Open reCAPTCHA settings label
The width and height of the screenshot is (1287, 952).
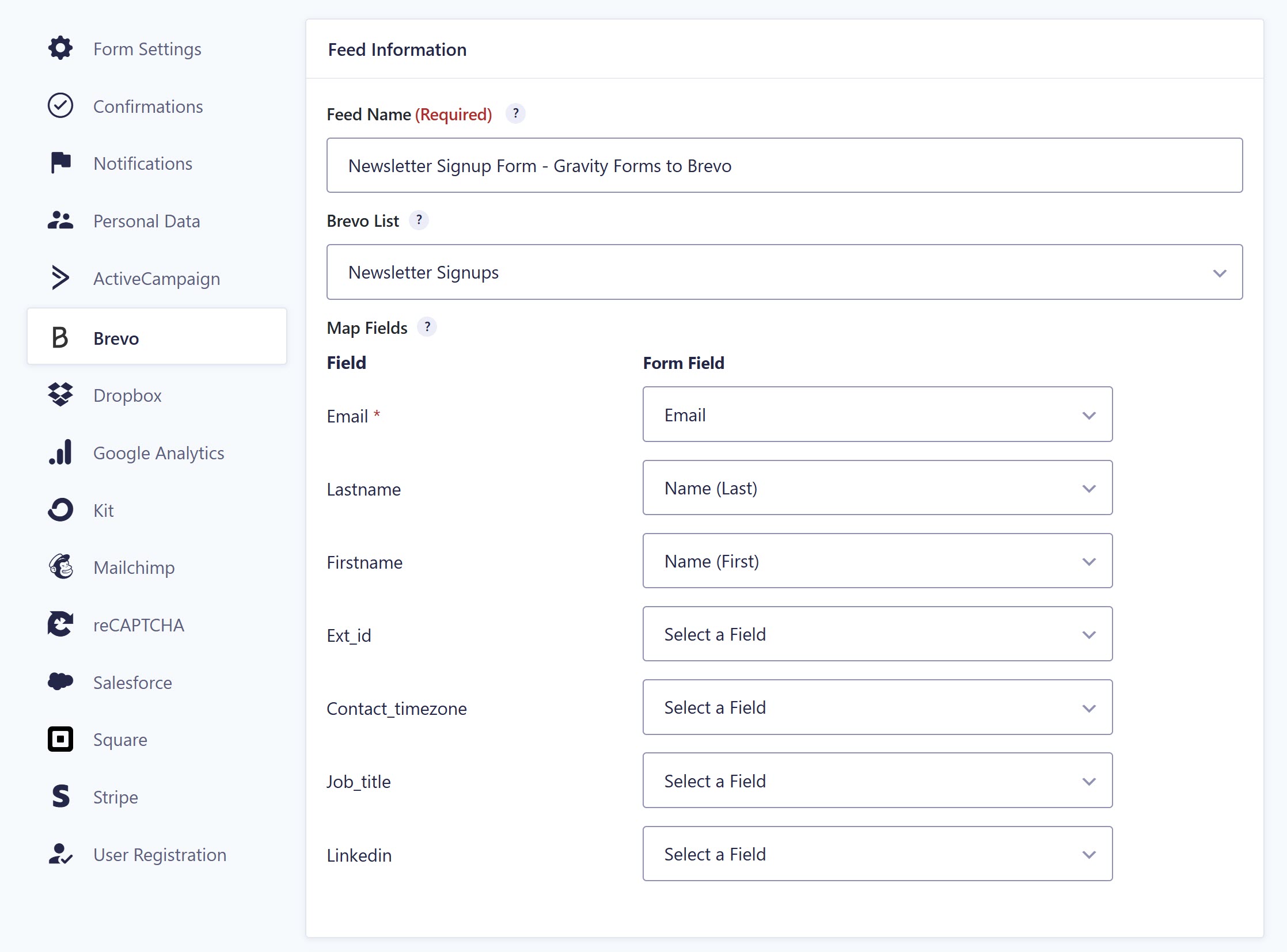[139, 625]
